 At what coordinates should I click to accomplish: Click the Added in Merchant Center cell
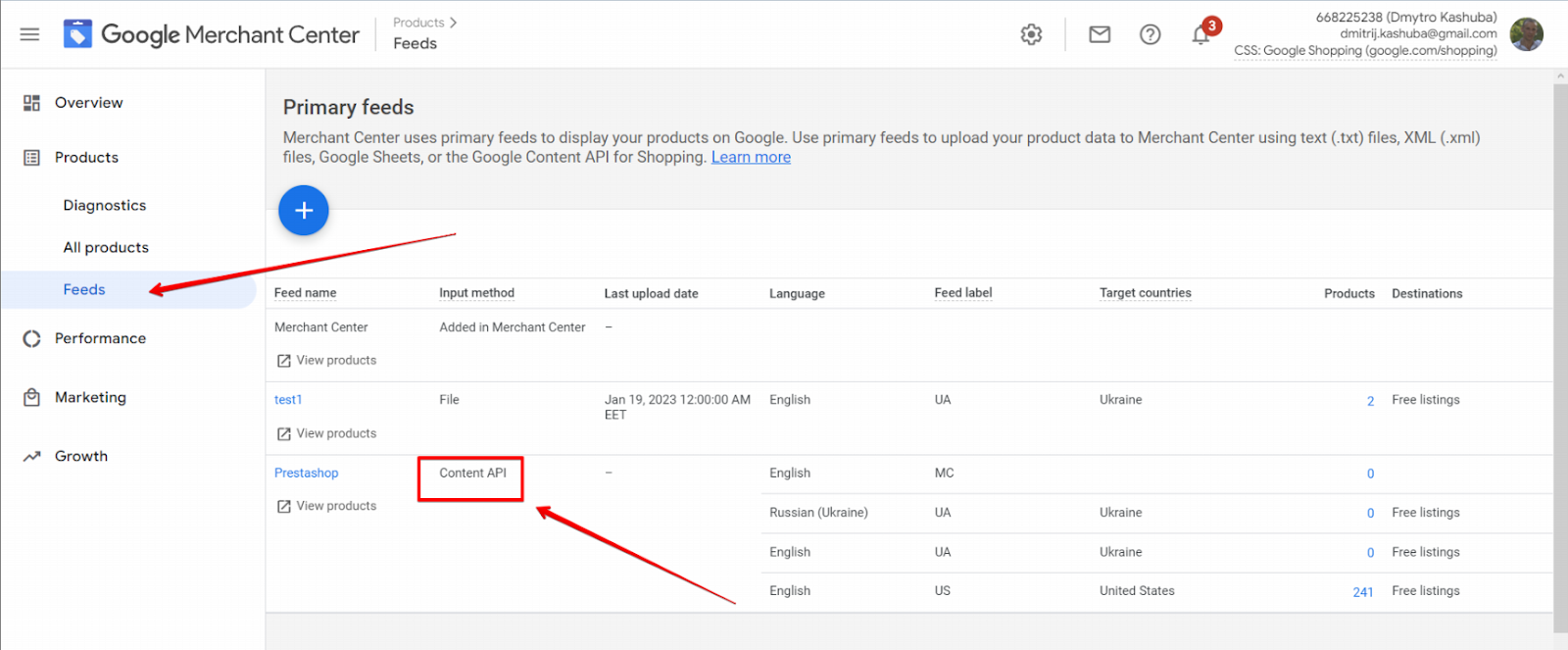(512, 327)
